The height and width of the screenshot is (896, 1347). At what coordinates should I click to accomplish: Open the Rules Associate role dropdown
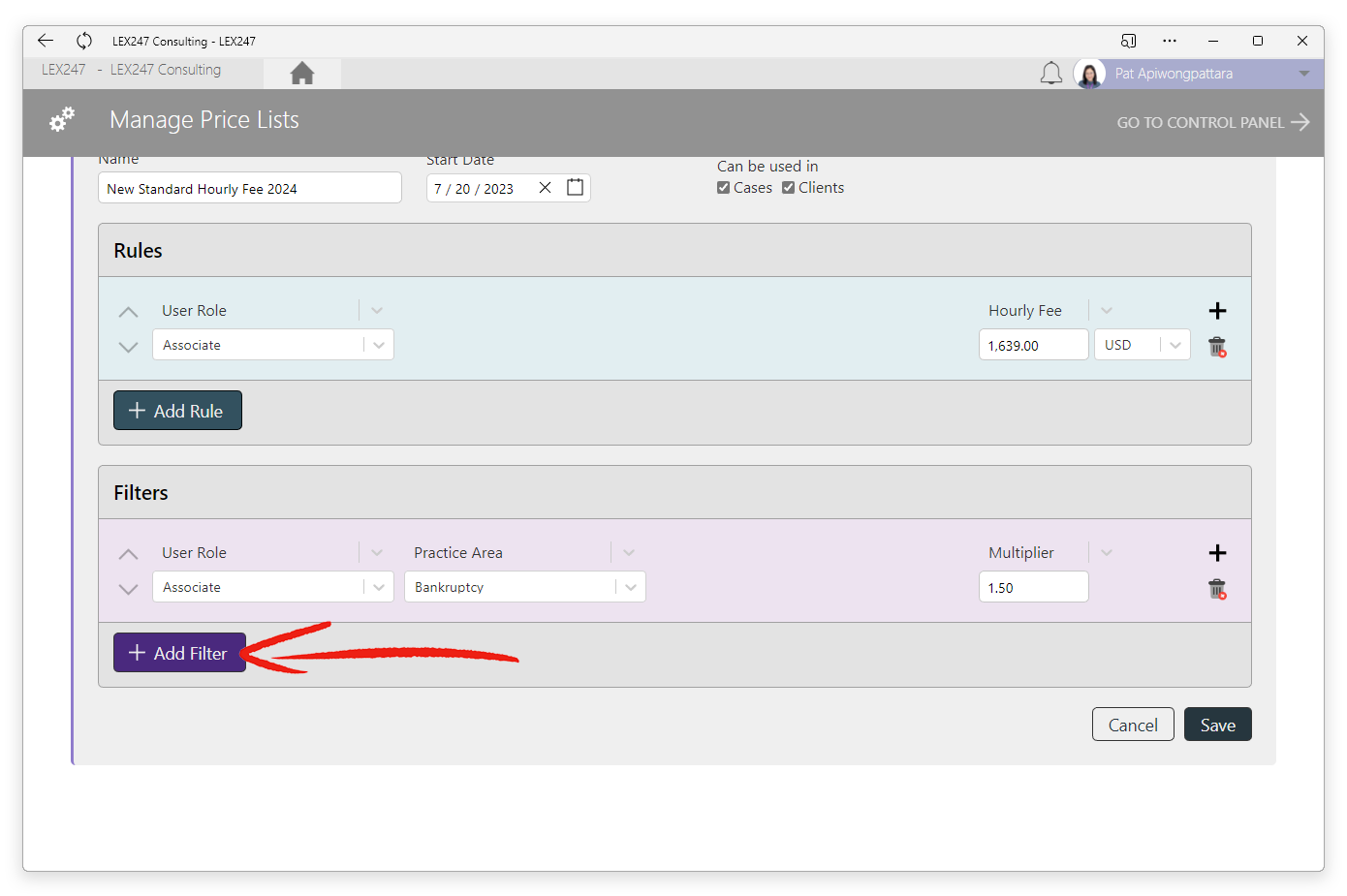point(379,345)
